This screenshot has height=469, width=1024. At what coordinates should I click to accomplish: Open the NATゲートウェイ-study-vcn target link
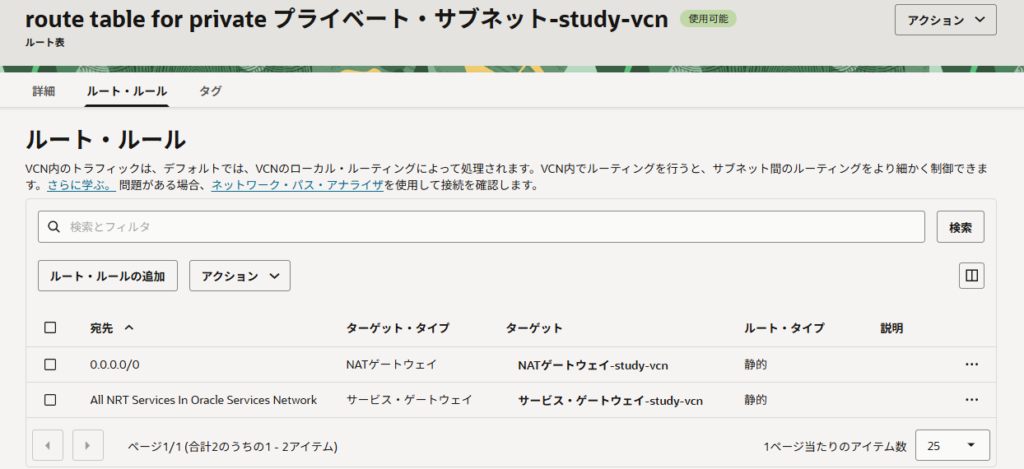coord(592,365)
